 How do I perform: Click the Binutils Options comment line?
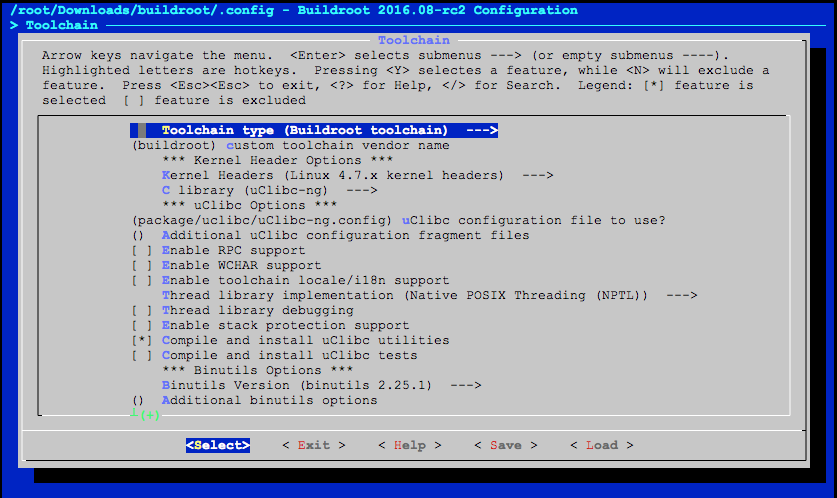[x=257, y=370]
